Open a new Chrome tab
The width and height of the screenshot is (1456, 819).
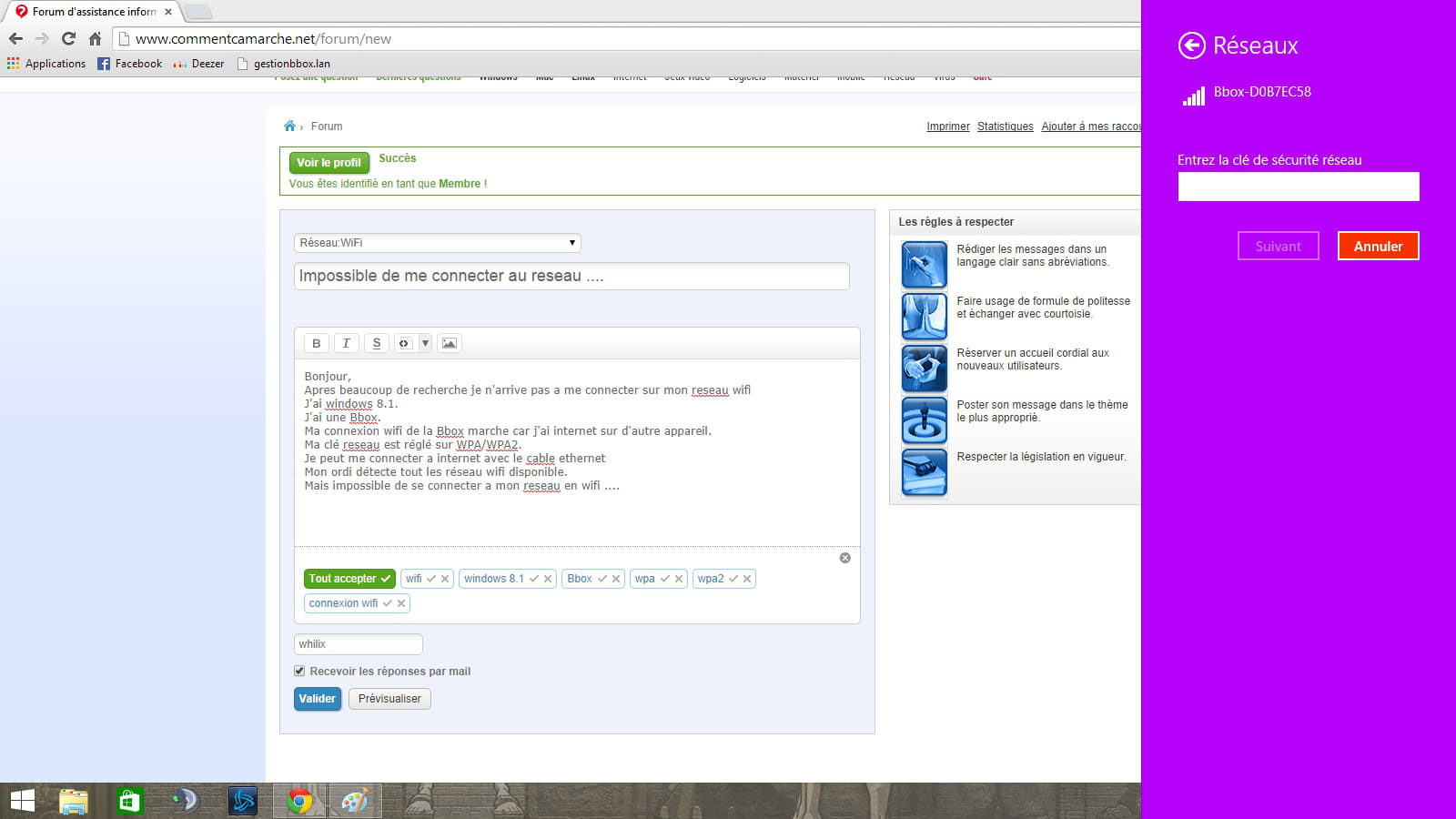coord(198,12)
